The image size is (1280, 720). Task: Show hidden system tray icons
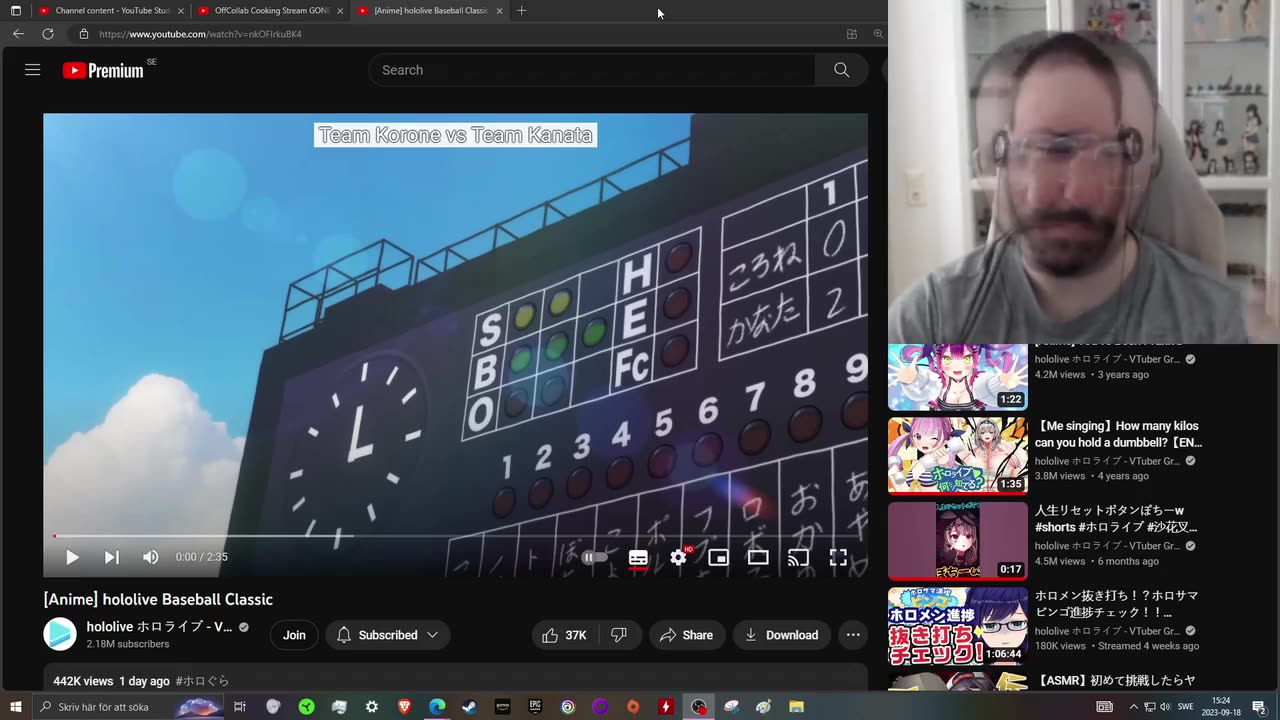pyautogui.click(x=1133, y=707)
